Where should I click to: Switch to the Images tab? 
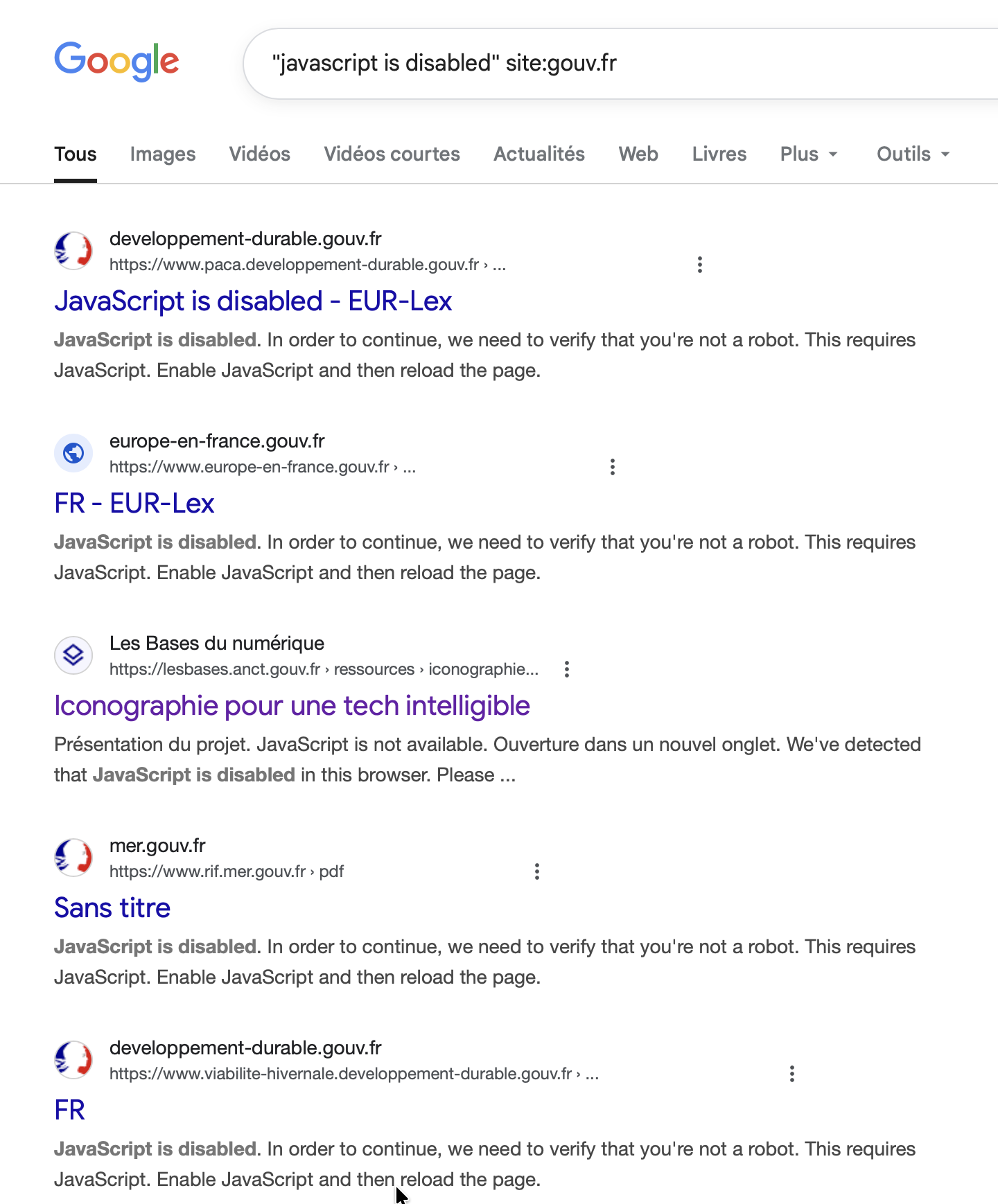click(163, 154)
